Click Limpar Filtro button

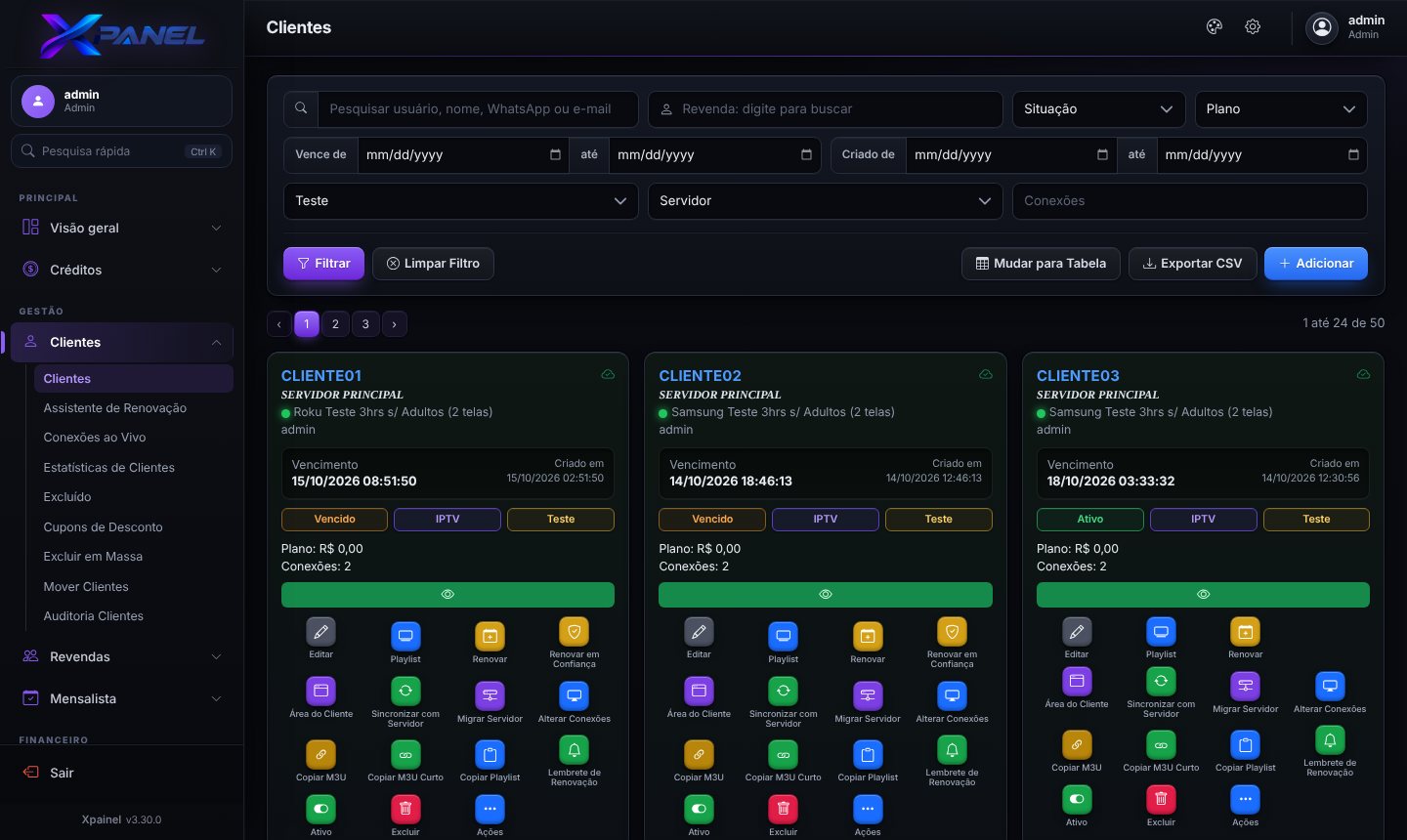coord(433,264)
